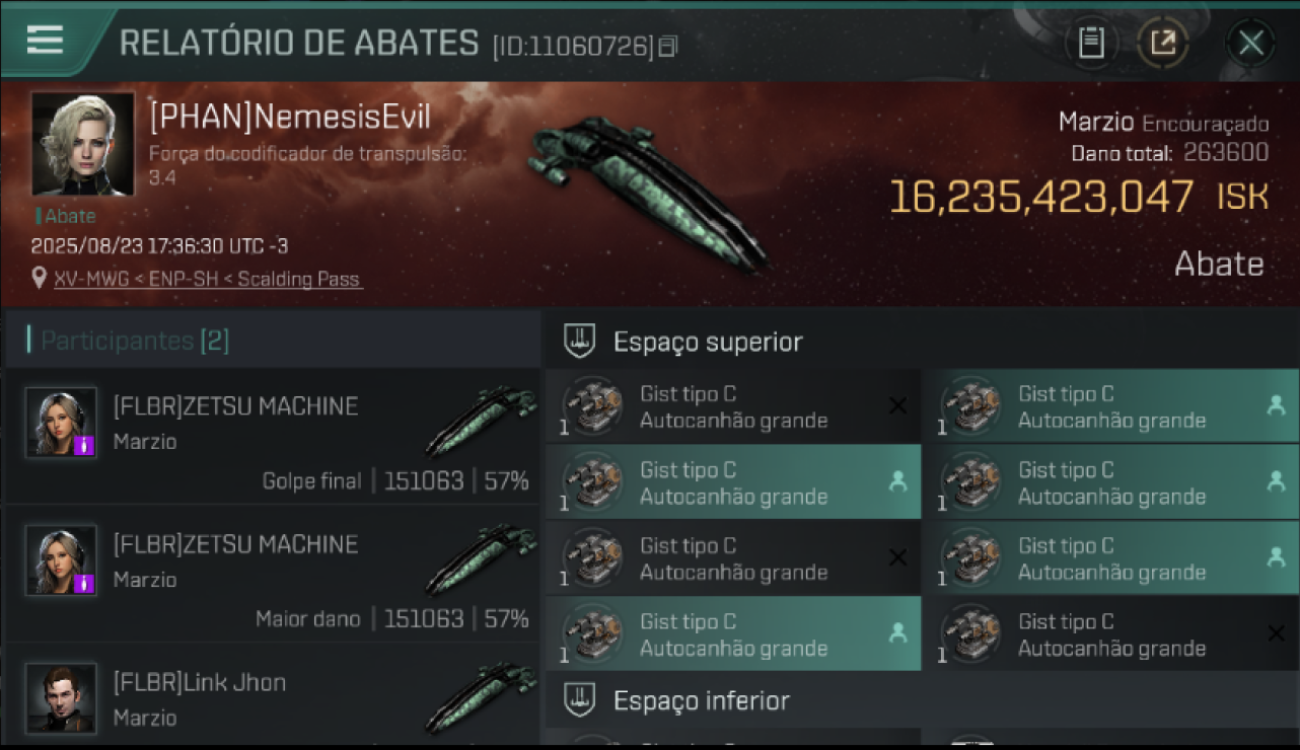Viewport: 1300px width, 750px height.
Task: Close the kill report window
Action: pos(1251,43)
